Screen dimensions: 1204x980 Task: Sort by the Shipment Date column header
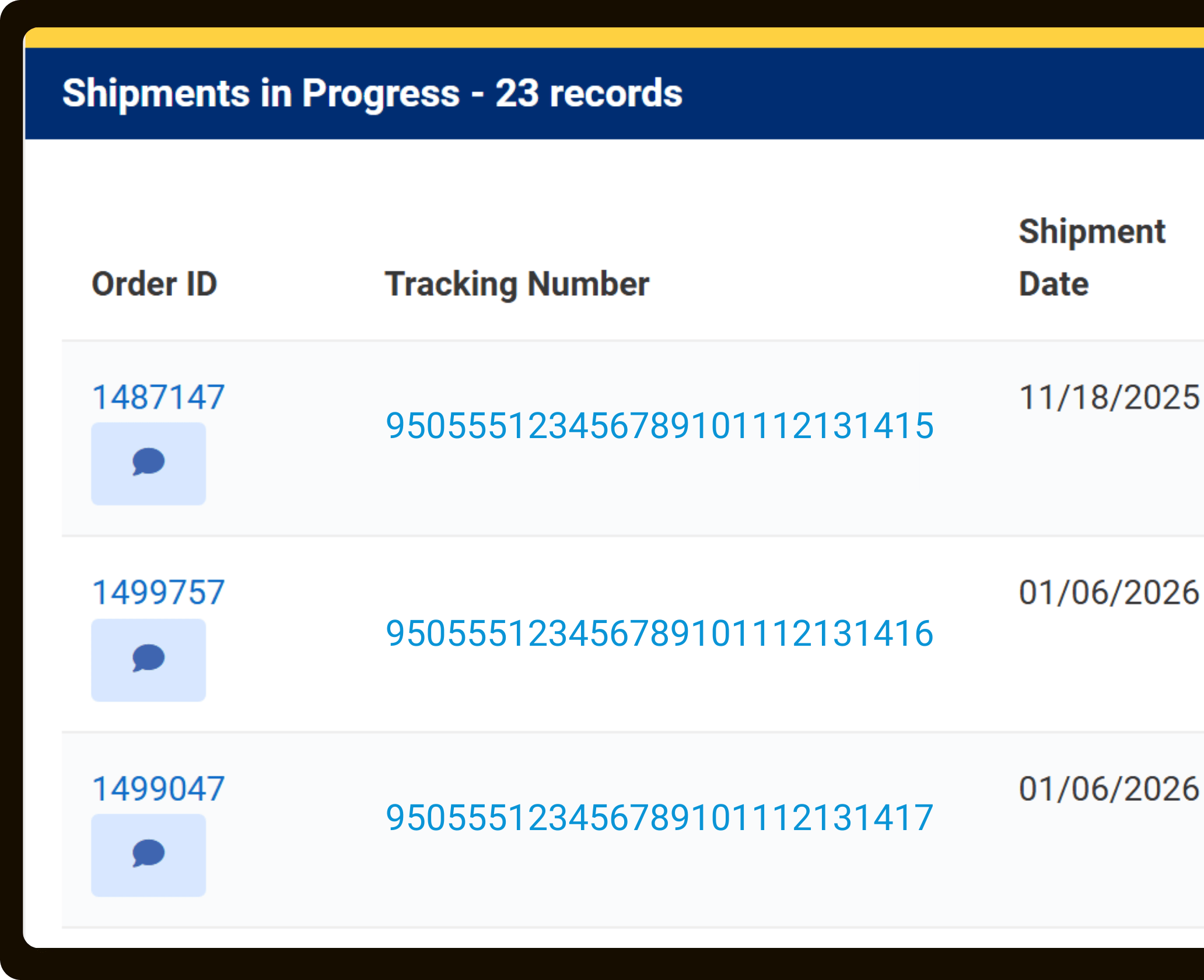[1091, 257]
